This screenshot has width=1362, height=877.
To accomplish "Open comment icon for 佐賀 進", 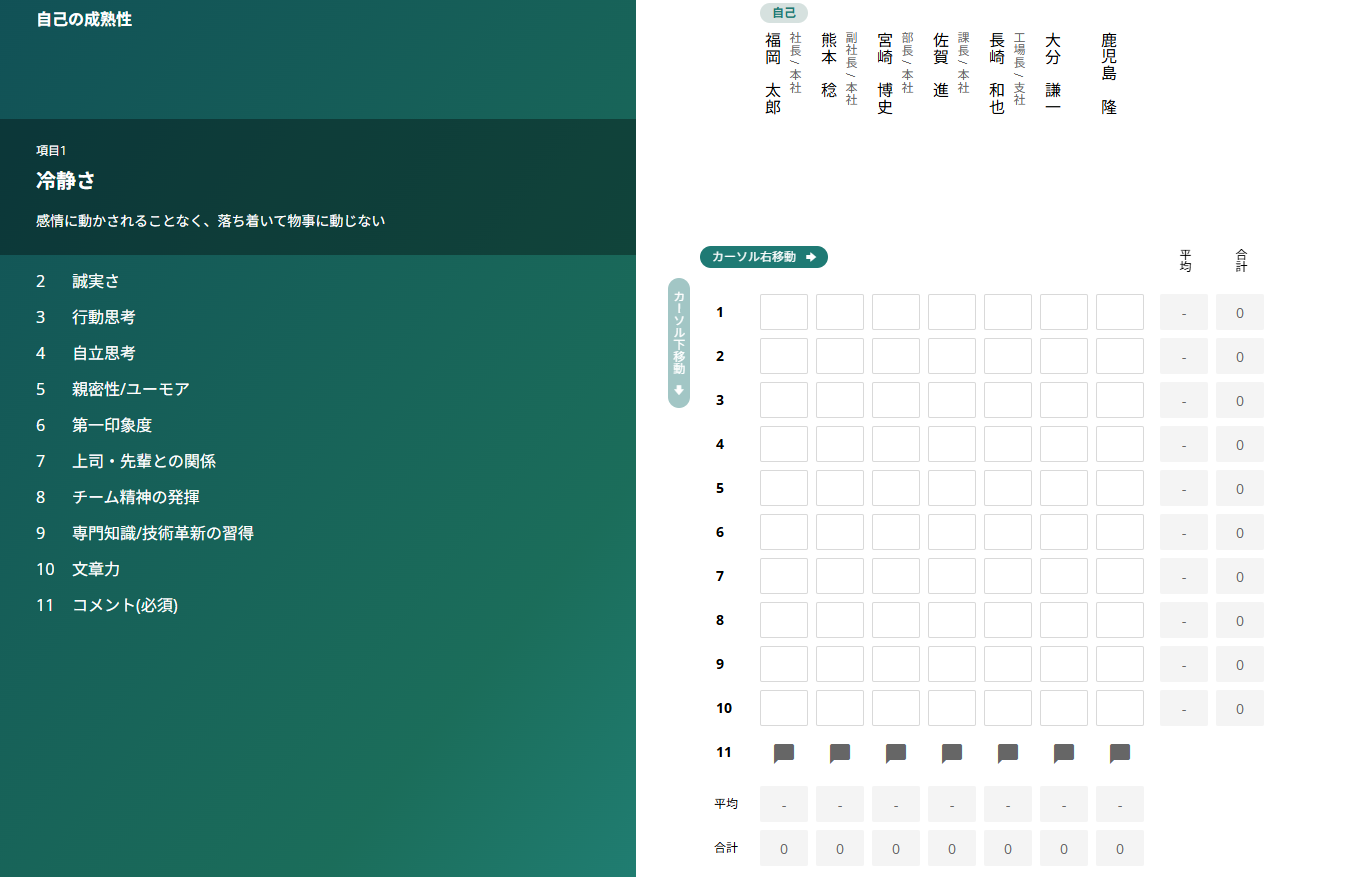I will pos(952,753).
